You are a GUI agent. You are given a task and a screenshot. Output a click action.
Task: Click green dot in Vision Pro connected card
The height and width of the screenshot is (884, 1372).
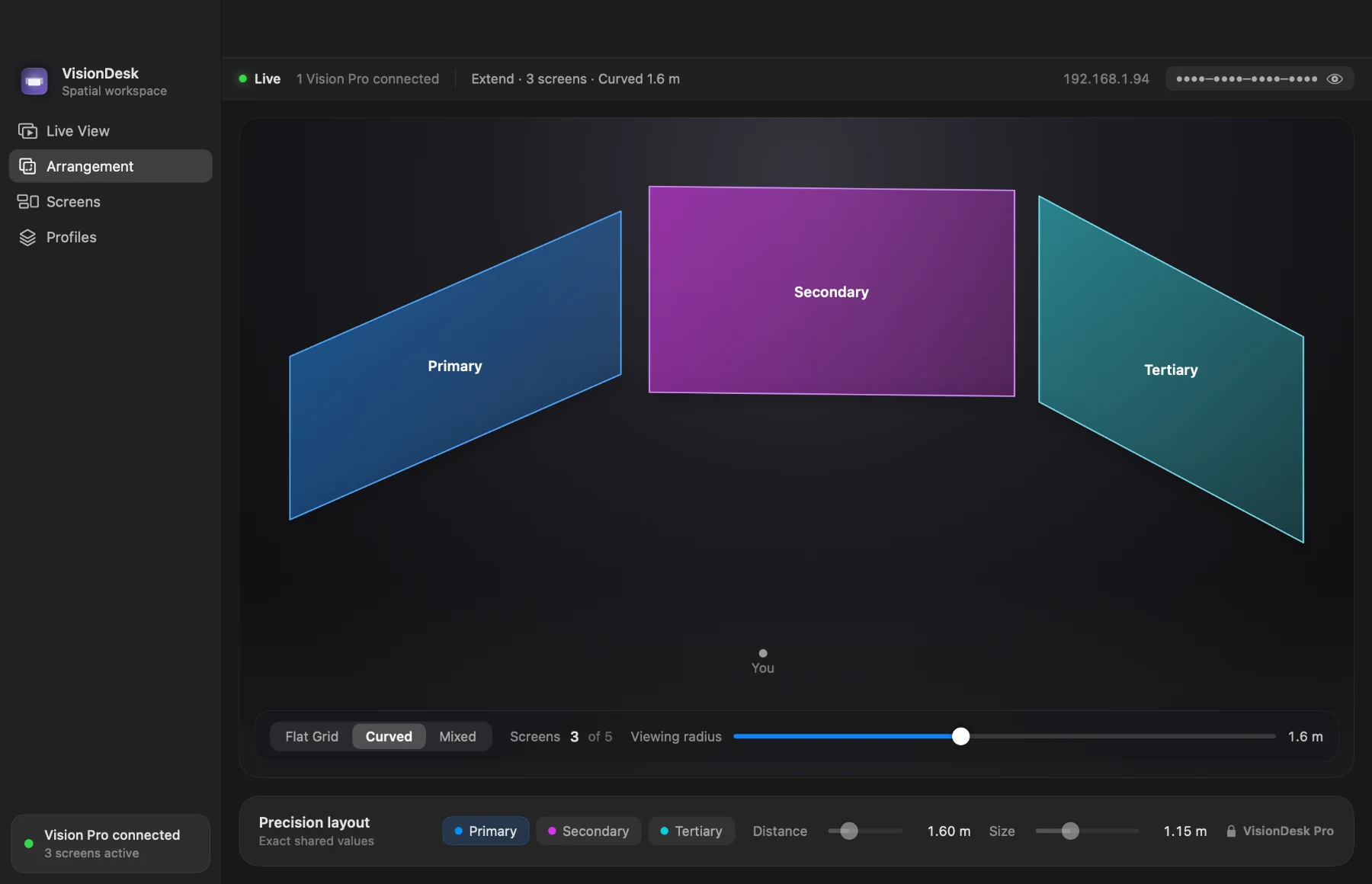[x=29, y=844]
